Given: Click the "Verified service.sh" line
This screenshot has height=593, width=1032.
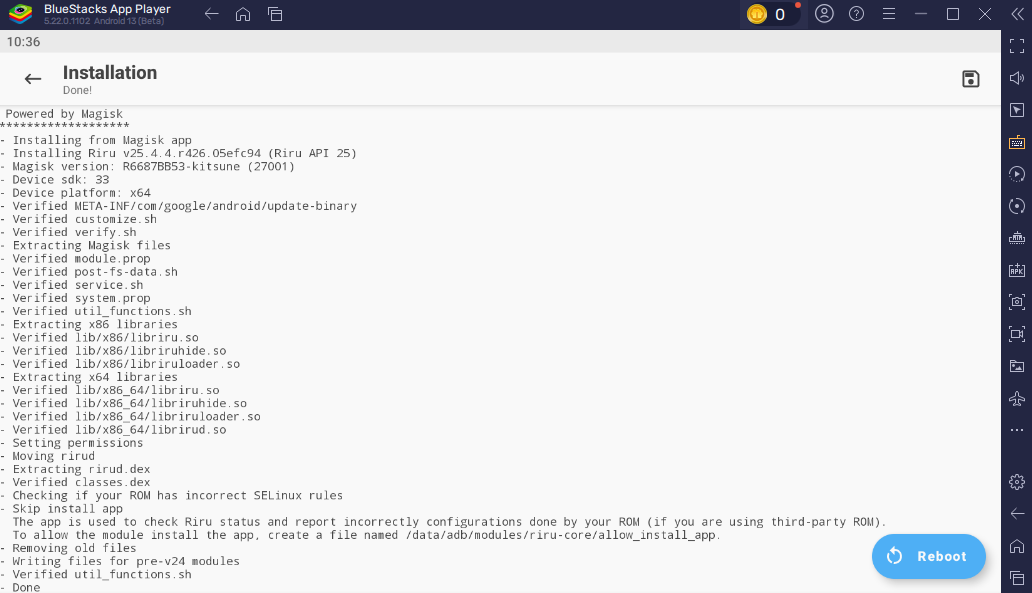Looking at the screenshot, I should point(72,285).
